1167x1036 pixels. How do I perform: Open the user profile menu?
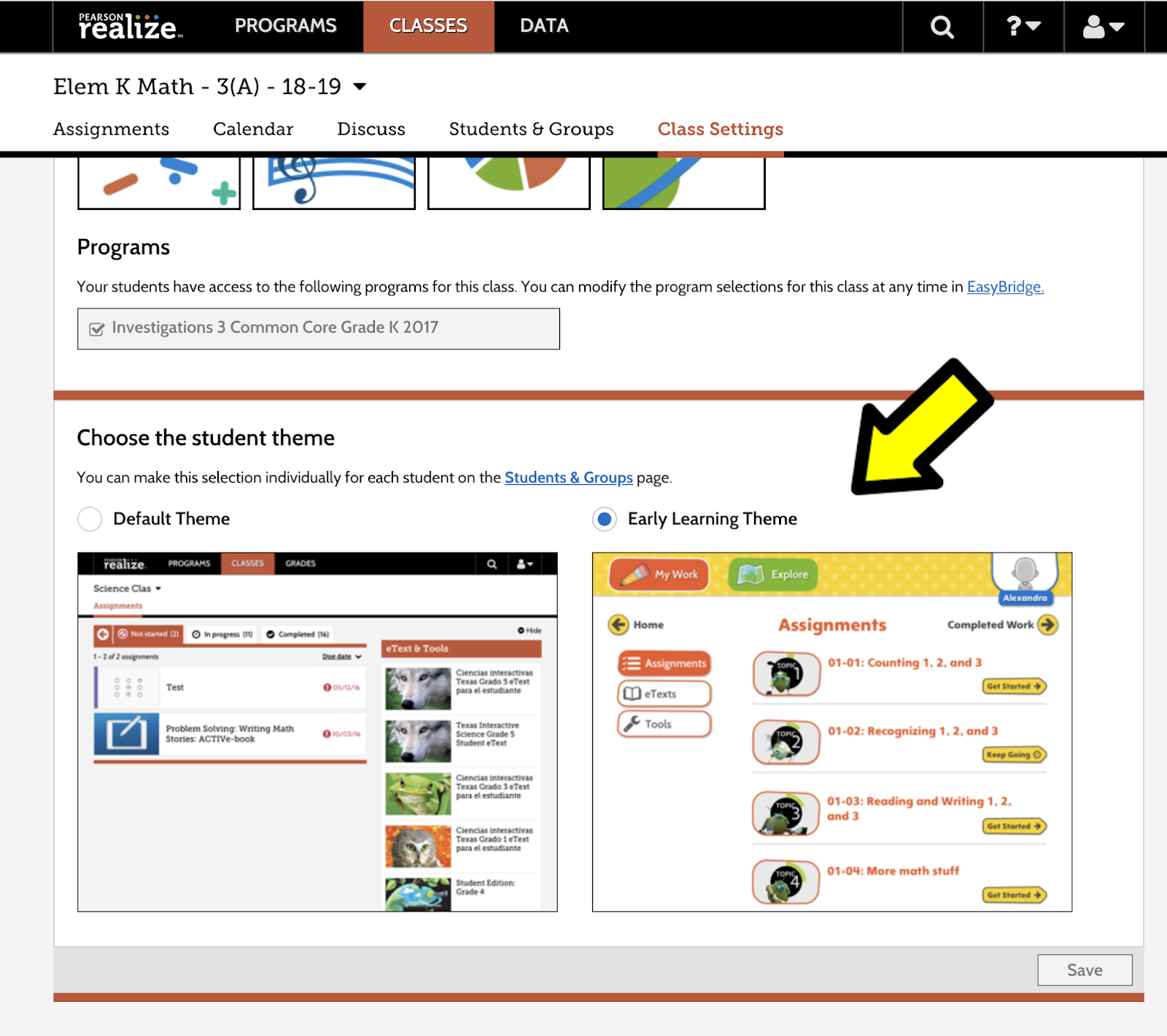[x=1104, y=27]
